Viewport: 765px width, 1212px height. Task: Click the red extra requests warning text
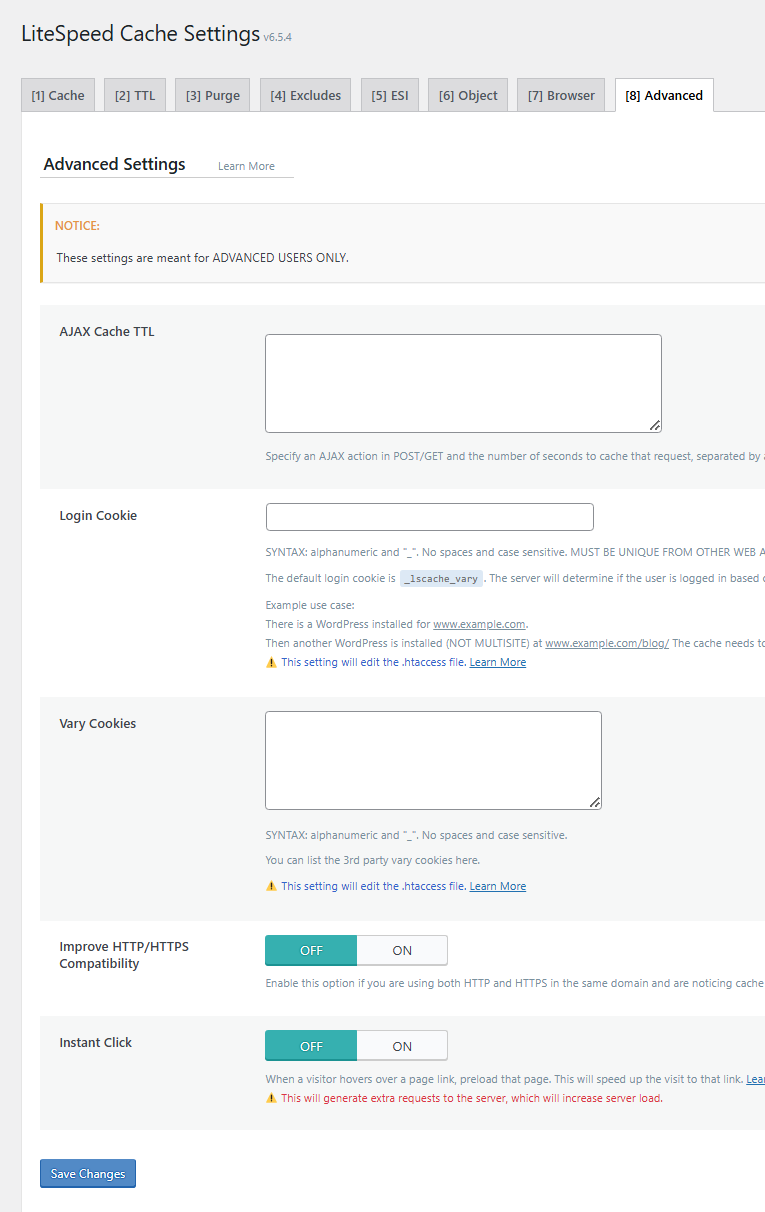point(472,1098)
